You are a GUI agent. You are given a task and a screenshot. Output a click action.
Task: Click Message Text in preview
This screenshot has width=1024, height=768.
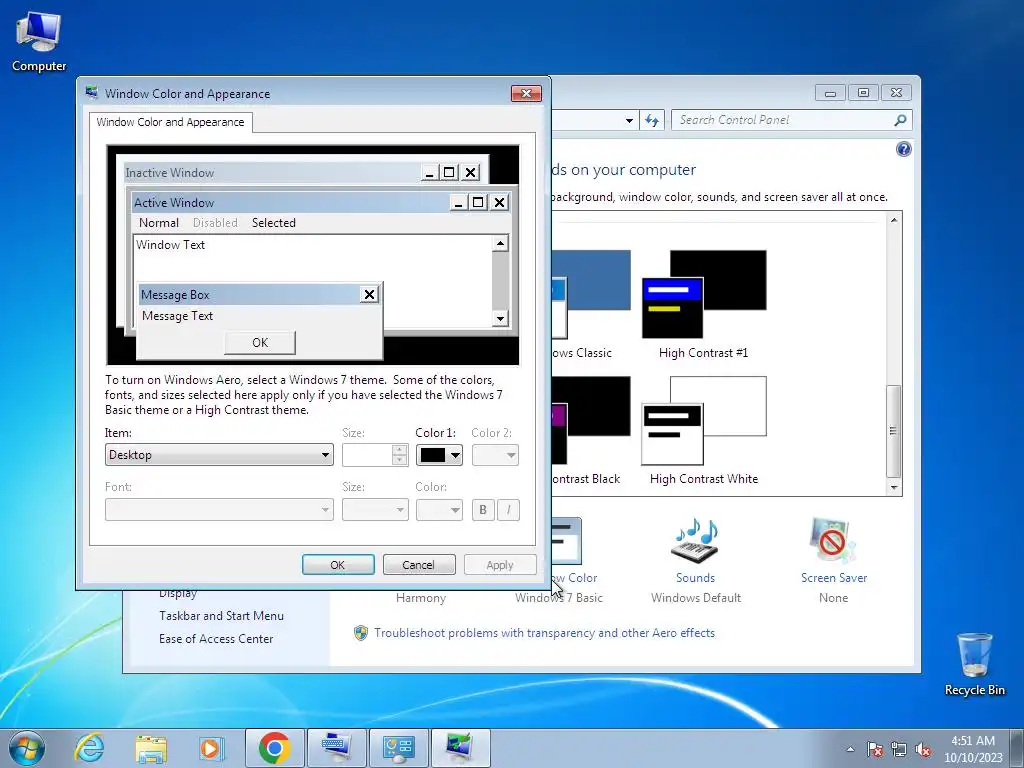pos(177,316)
